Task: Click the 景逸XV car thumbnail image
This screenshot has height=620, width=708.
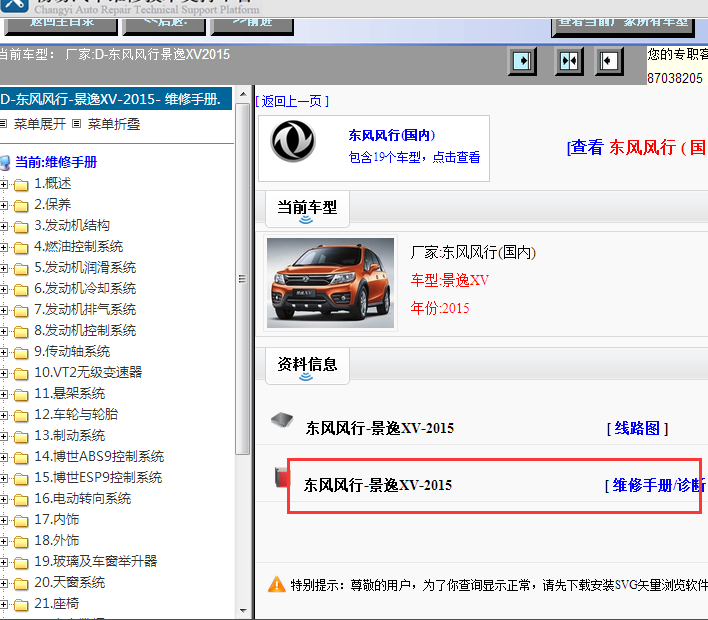Action: (331, 283)
